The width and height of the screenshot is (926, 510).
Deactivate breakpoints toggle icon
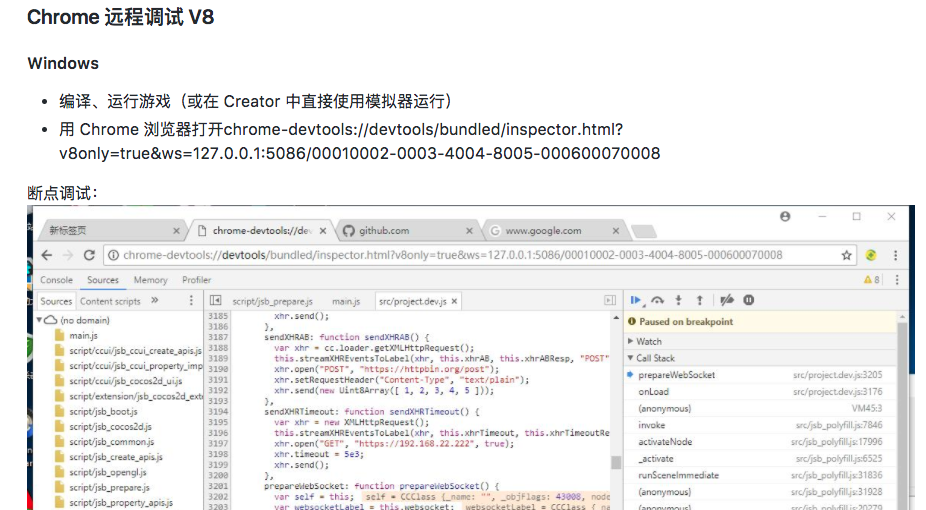point(727,300)
